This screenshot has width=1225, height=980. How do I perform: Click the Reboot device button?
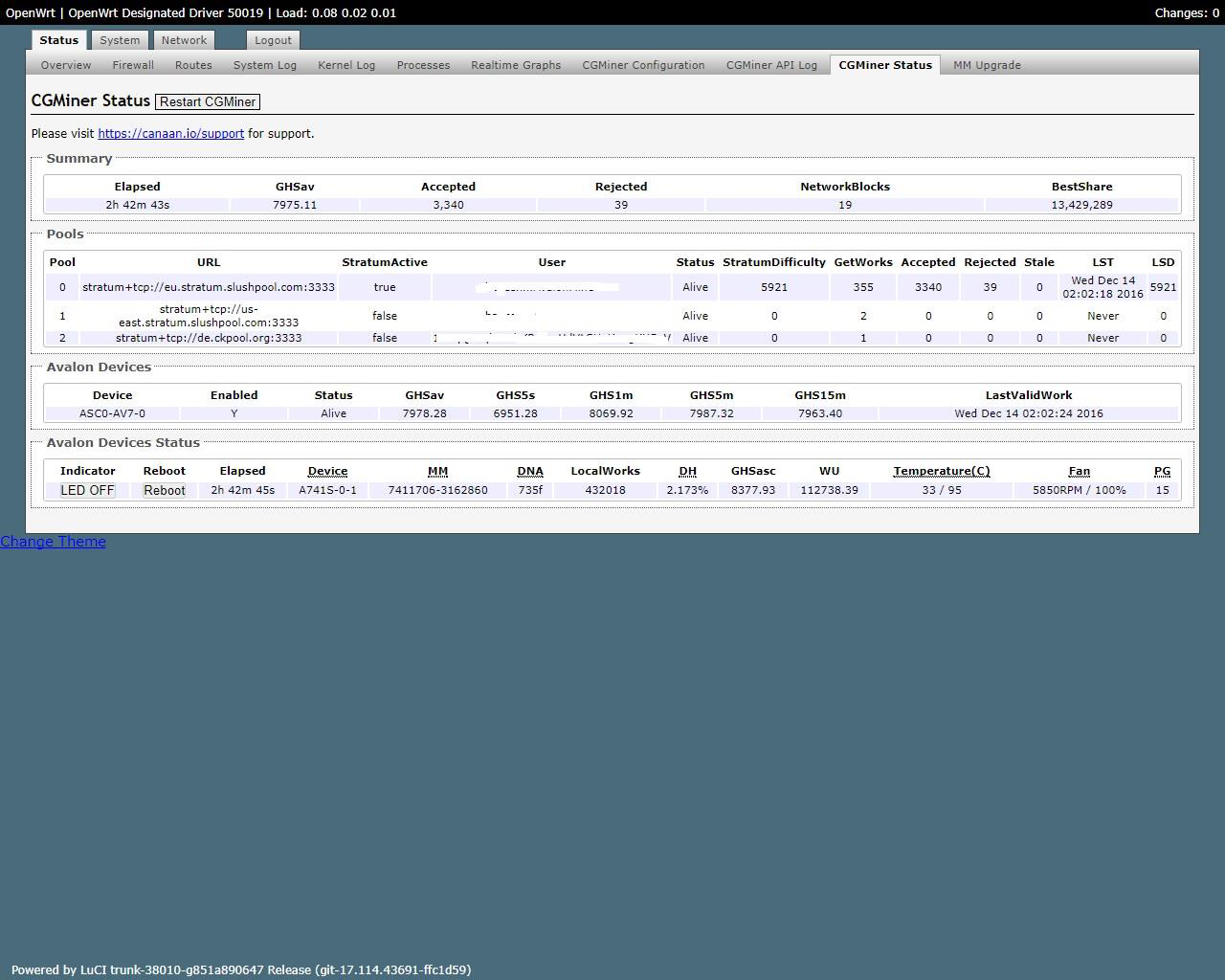tap(164, 490)
